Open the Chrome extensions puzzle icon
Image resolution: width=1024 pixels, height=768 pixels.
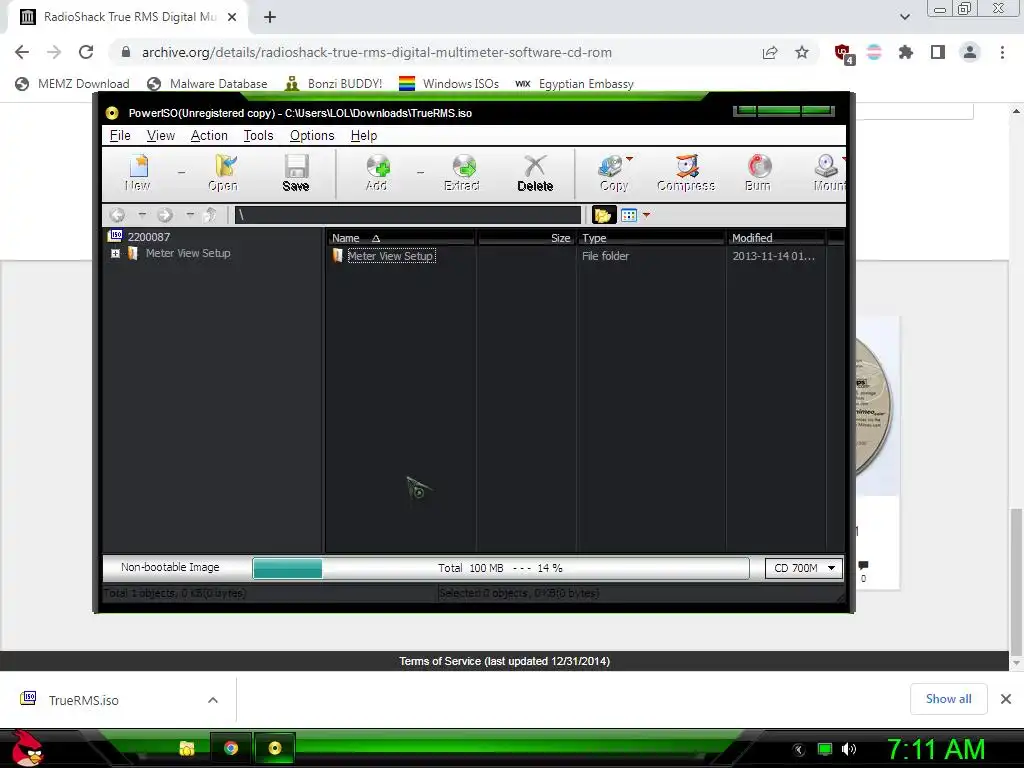(x=905, y=52)
